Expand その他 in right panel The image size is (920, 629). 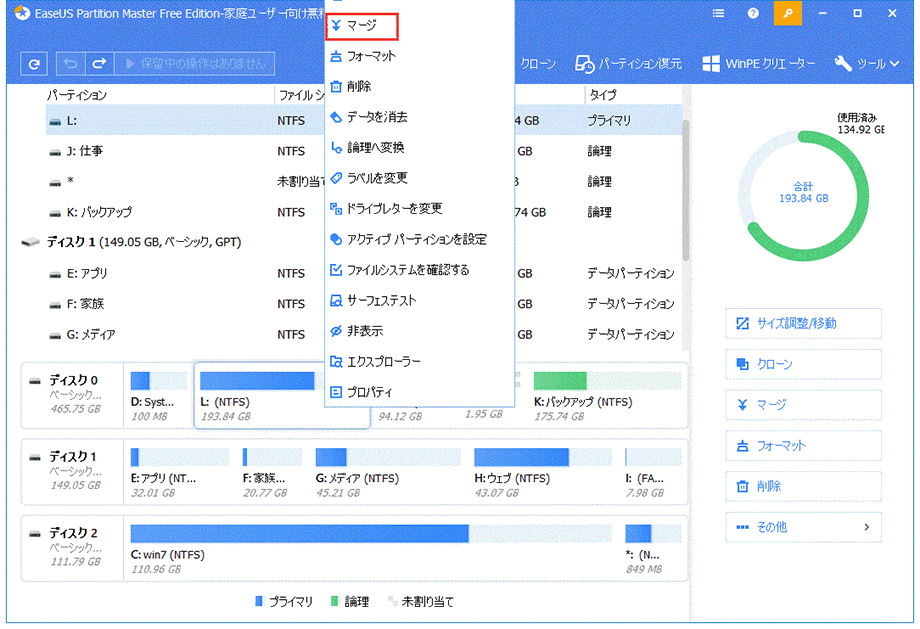click(x=803, y=527)
